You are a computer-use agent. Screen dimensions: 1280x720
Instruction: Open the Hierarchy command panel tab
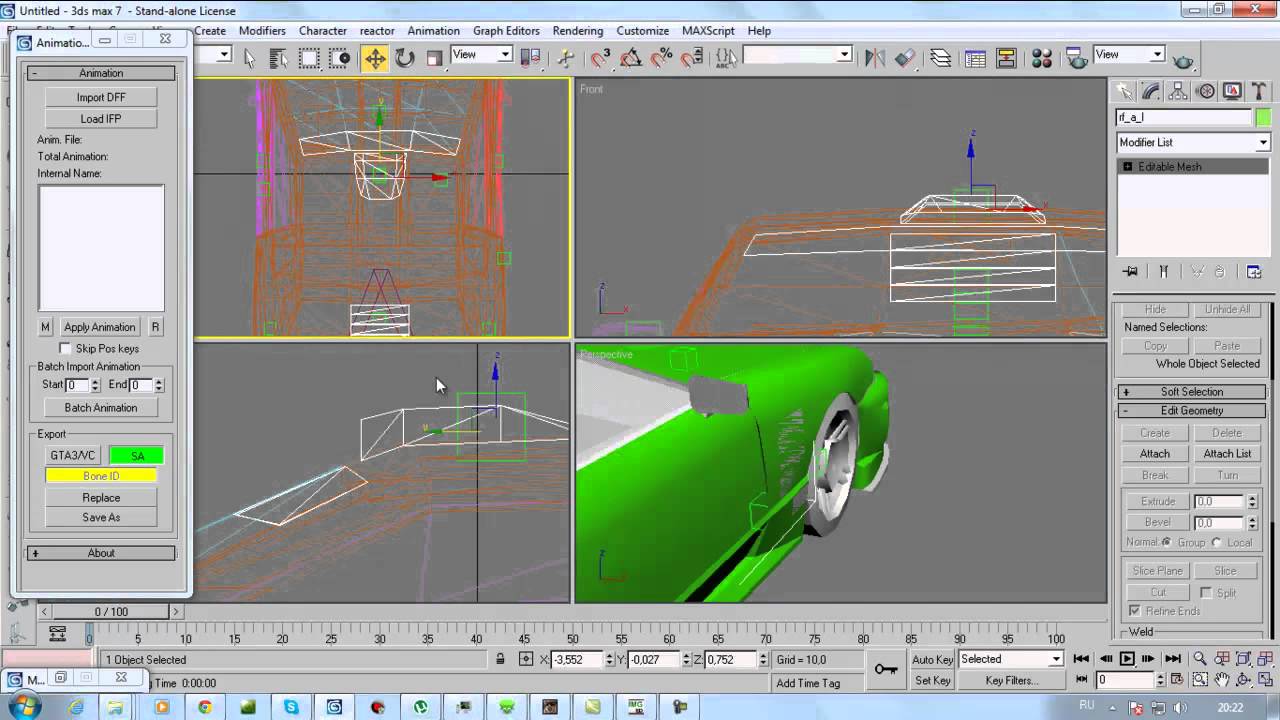1178,91
